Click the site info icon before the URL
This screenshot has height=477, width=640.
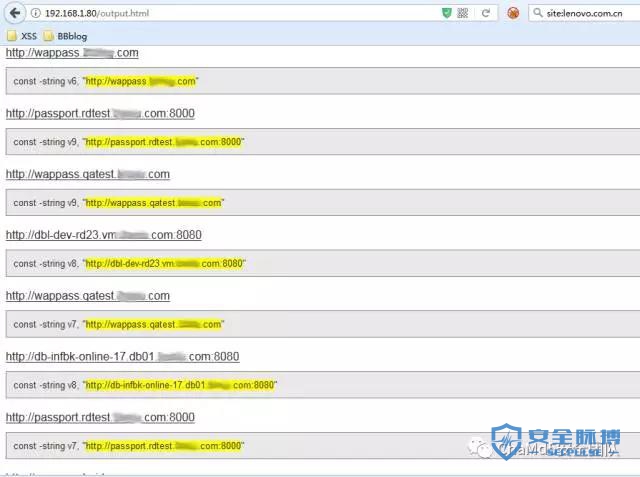pyautogui.click(x=36, y=13)
